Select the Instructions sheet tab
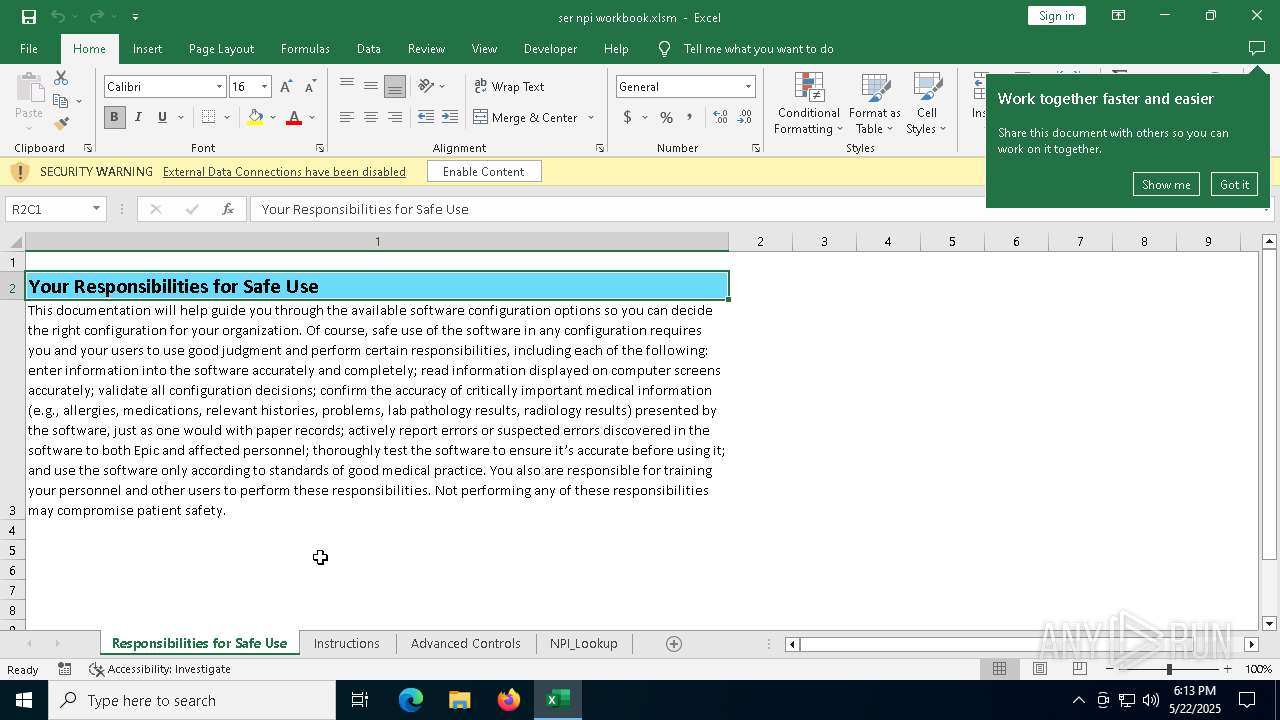The image size is (1280, 720). pyautogui.click(x=346, y=644)
